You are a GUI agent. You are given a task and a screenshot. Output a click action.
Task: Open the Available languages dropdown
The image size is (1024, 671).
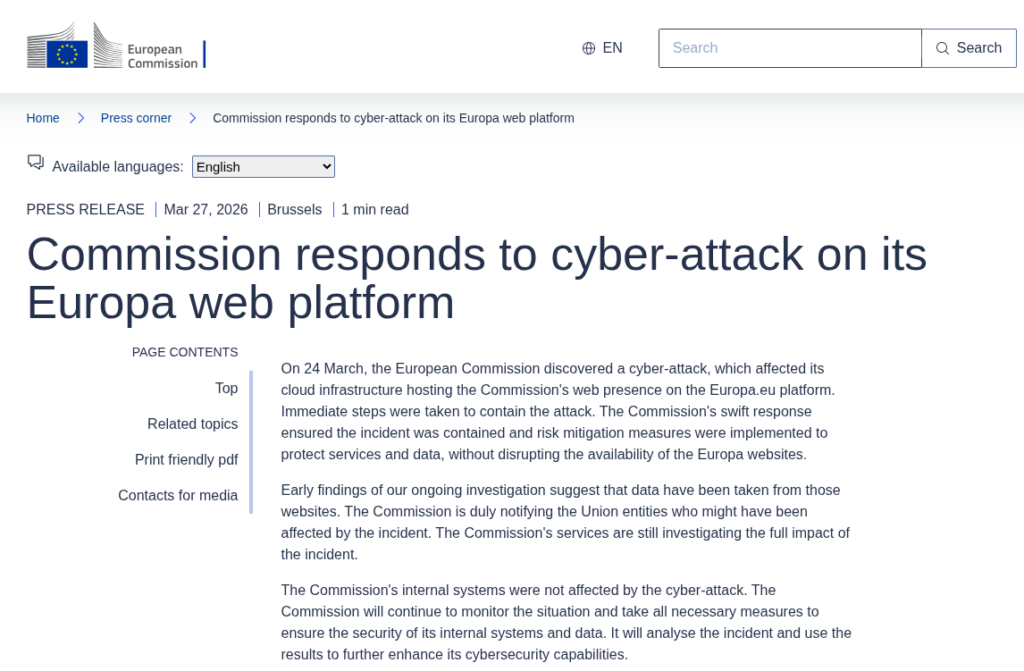coord(263,167)
